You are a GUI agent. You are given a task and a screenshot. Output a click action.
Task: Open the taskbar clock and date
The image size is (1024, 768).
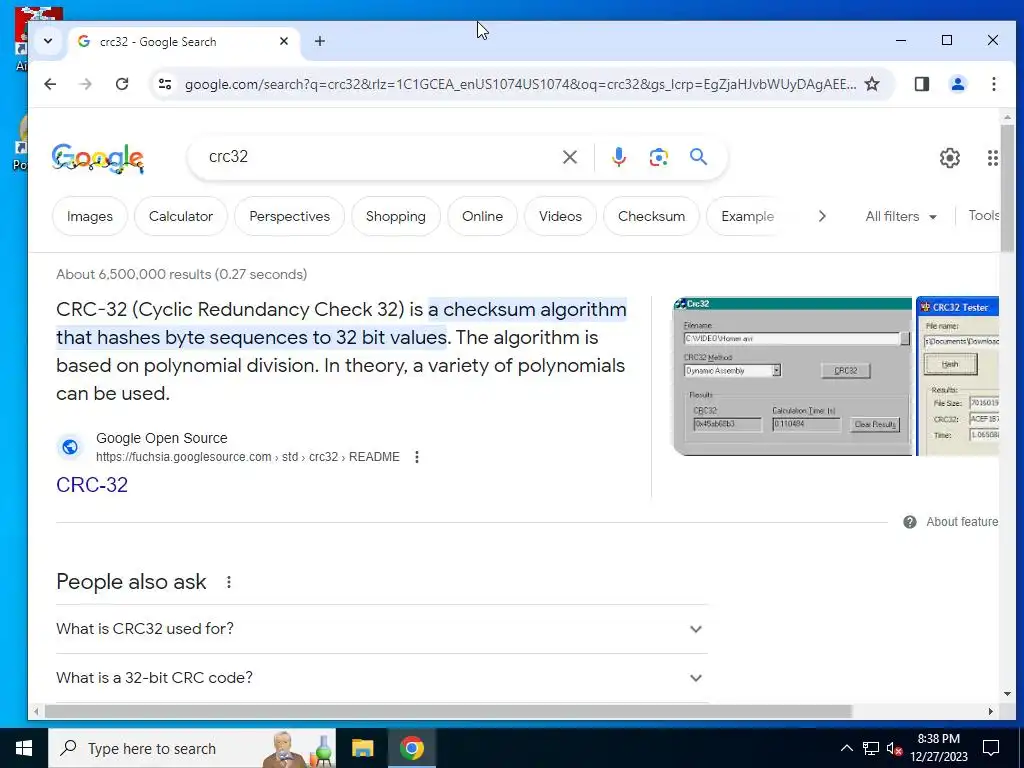point(938,748)
